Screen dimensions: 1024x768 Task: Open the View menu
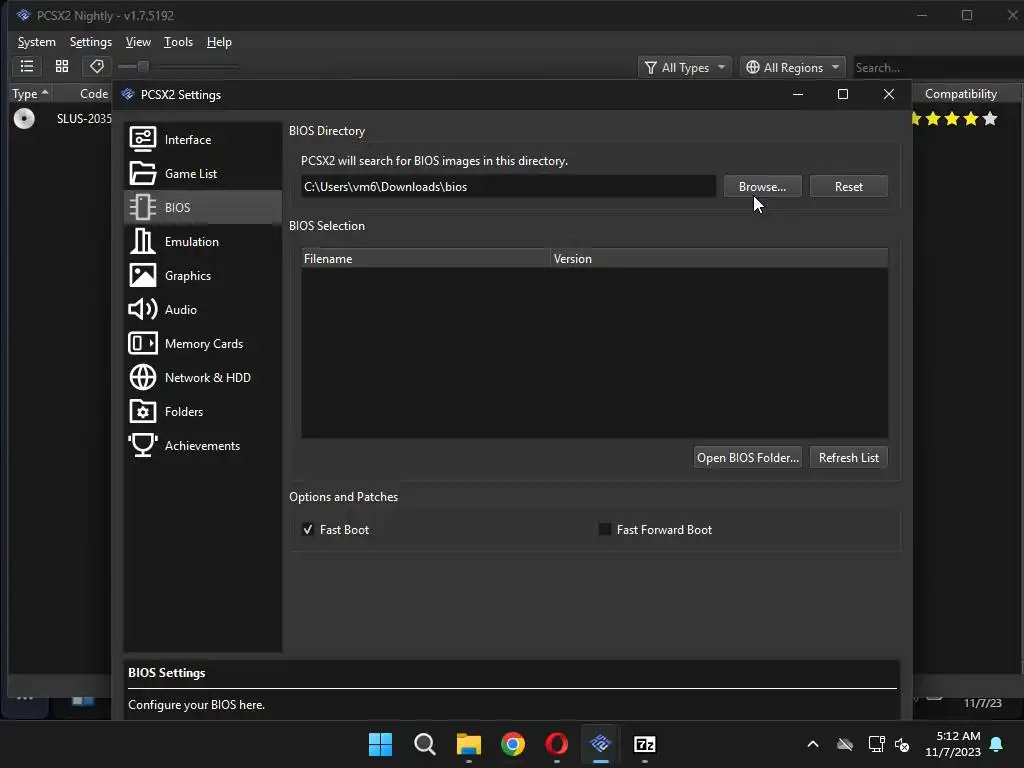pyautogui.click(x=138, y=42)
